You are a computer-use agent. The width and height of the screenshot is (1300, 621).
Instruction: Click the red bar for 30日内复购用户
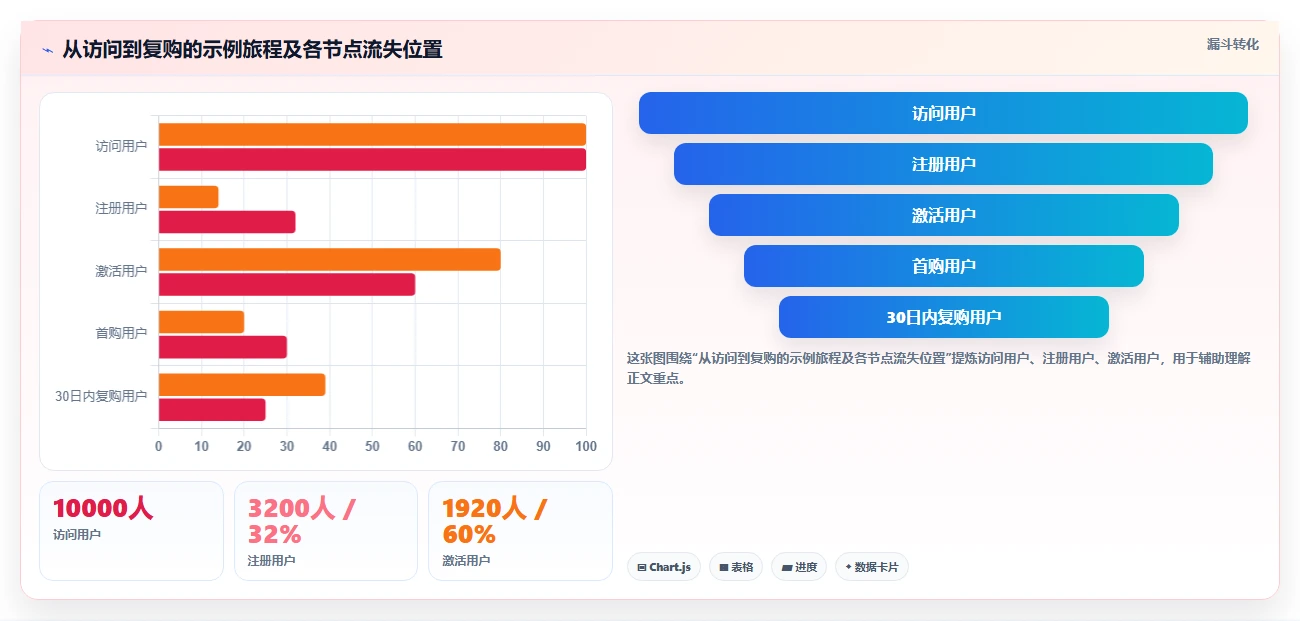point(212,410)
